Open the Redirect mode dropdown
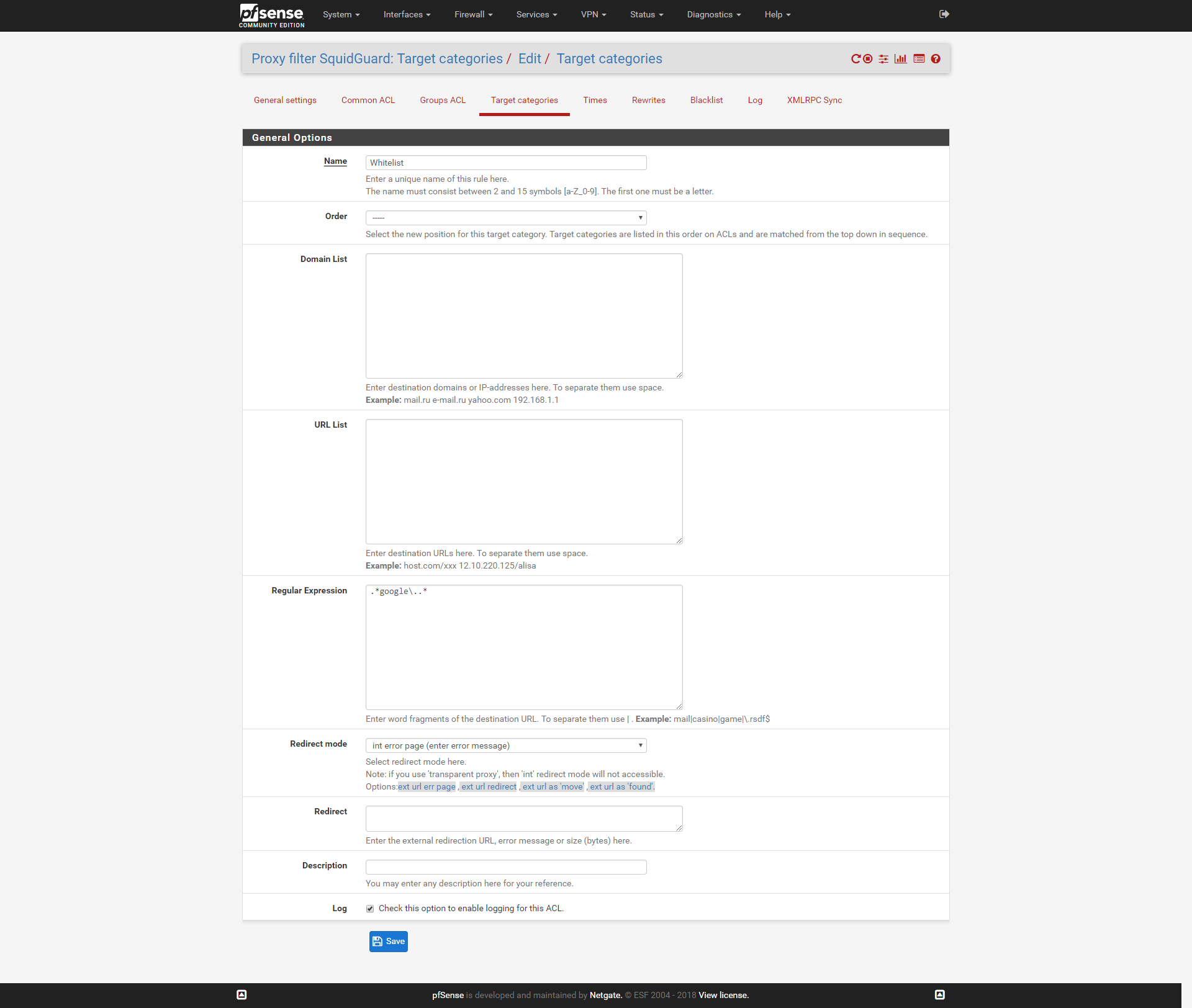The image size is (1192, 1008). coord(506,745)
